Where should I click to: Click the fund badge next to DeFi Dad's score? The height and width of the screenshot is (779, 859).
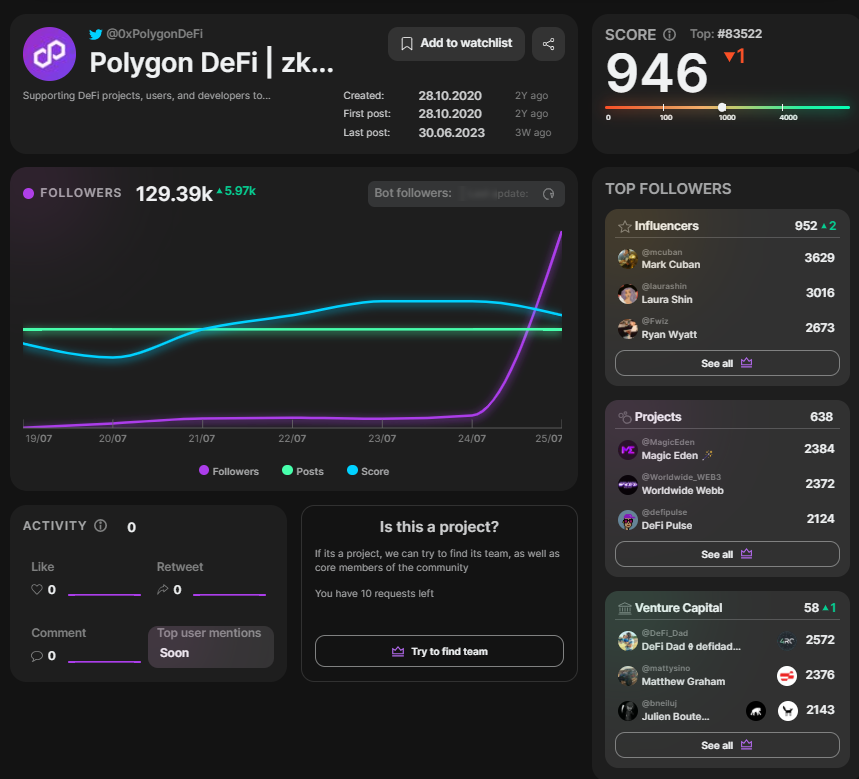(787, 640)
